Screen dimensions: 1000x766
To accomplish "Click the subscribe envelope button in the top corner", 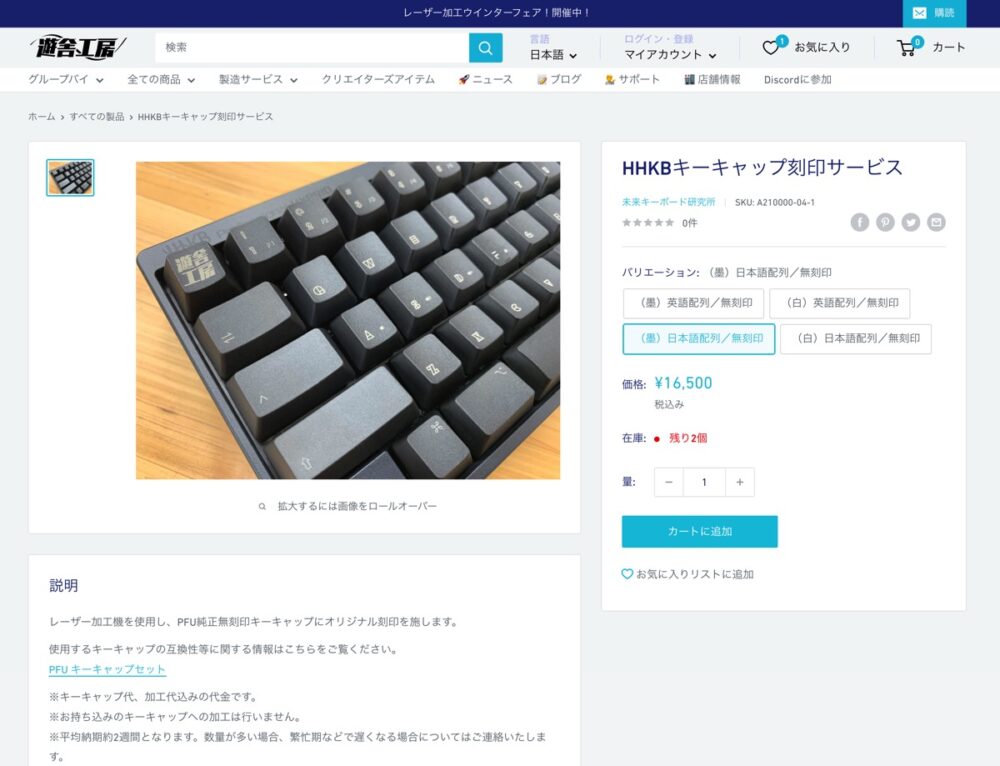I will click(x=934, y=13).
